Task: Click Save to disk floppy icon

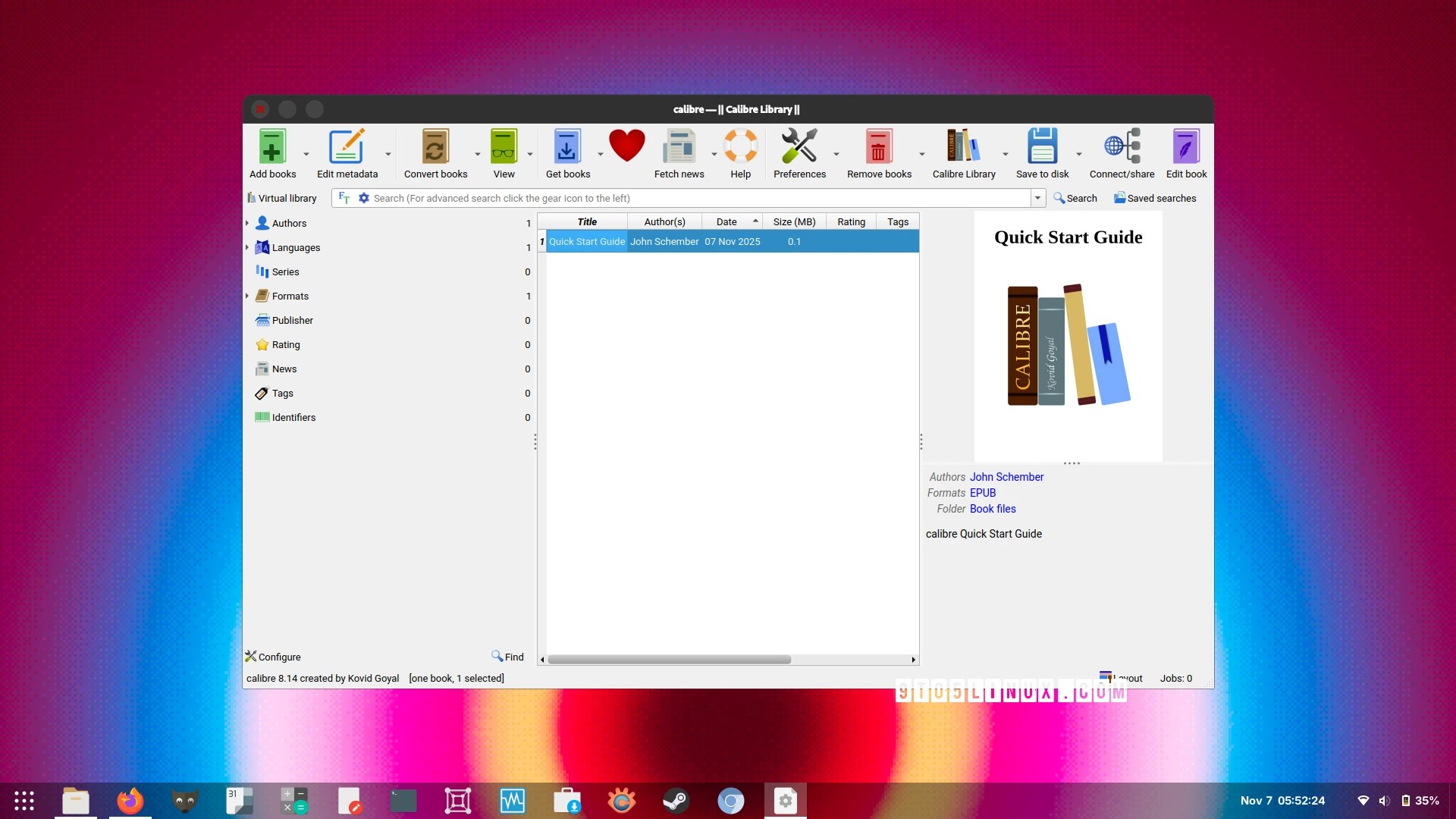Action: pos(1042,147)
